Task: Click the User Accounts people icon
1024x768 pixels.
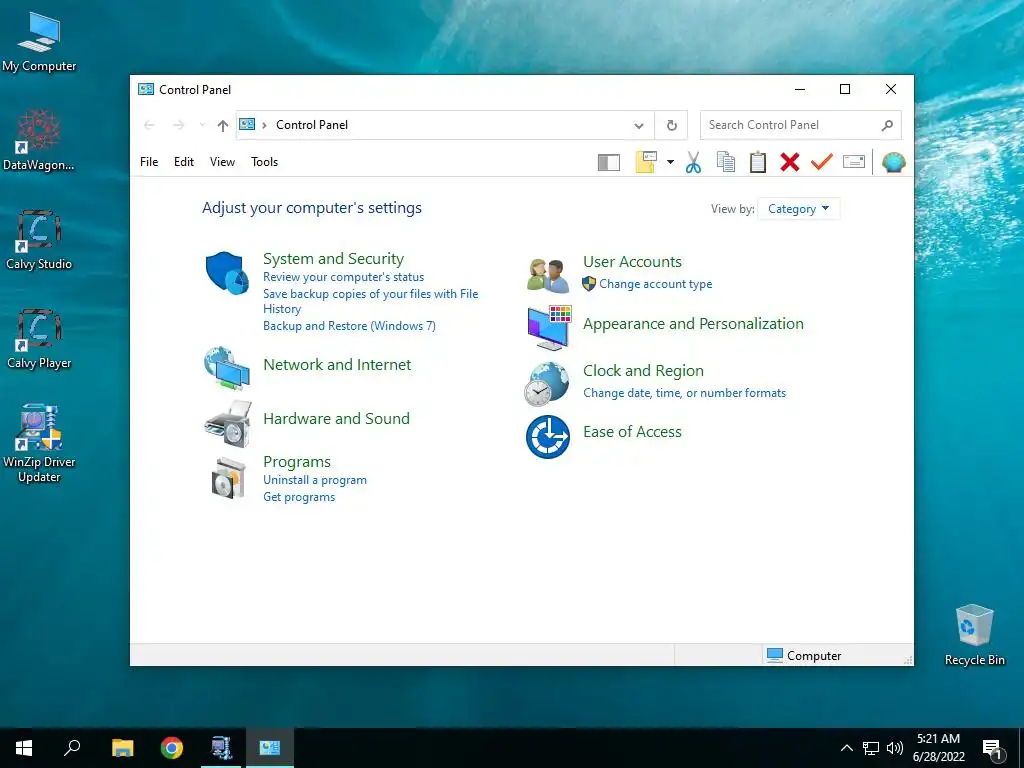Action: pyautogui.click(x=548, y=275)
